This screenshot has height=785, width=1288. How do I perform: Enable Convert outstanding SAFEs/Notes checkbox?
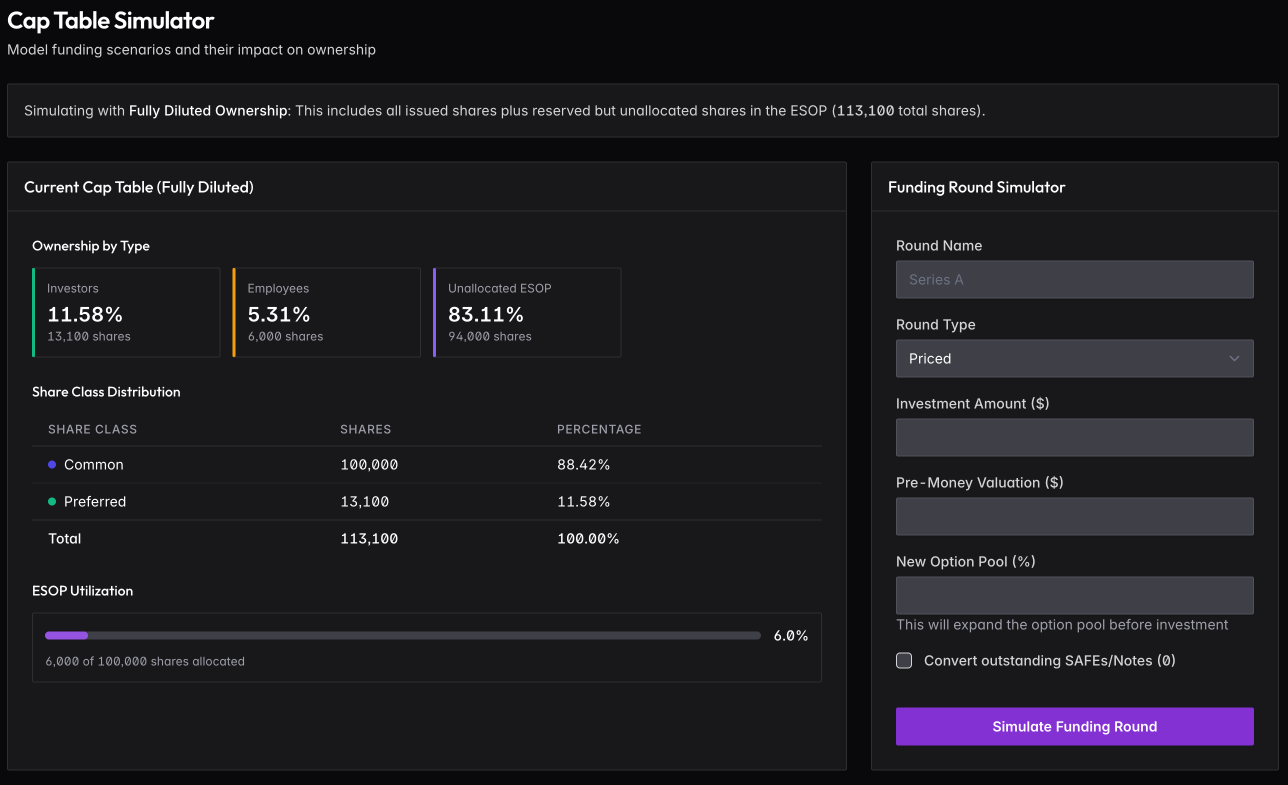pos(904,660)
